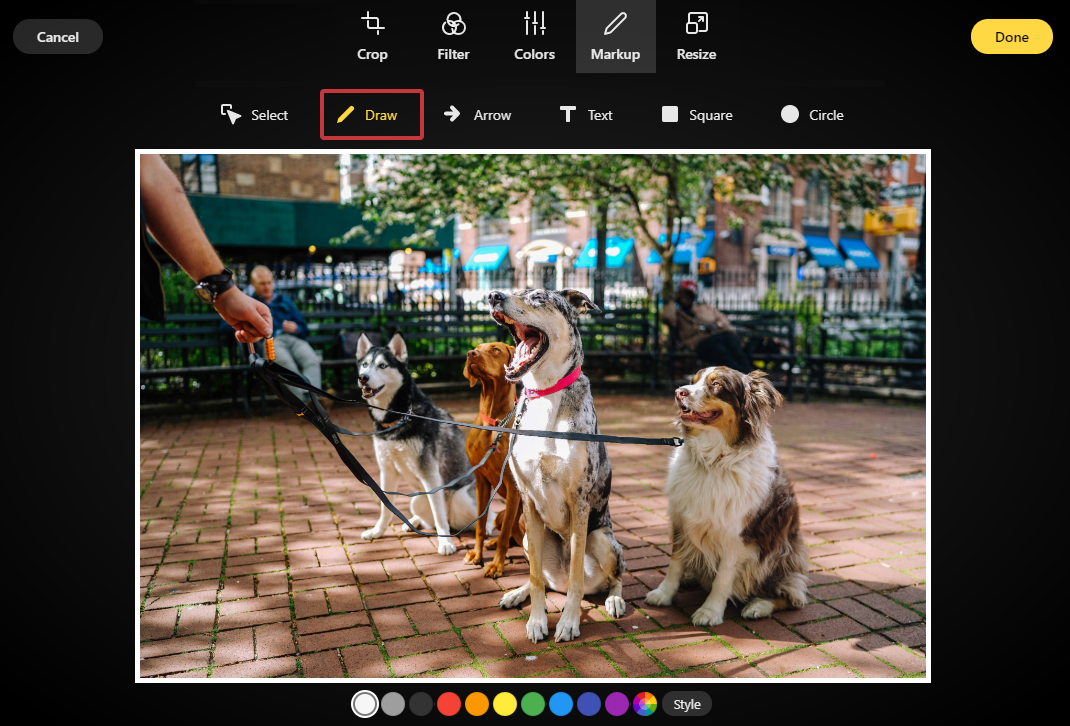Image resolution: width=1070 pixels, height=726 pixels.
Task: Choose the Circle shape tool
Action: click(x=812, y=115)
